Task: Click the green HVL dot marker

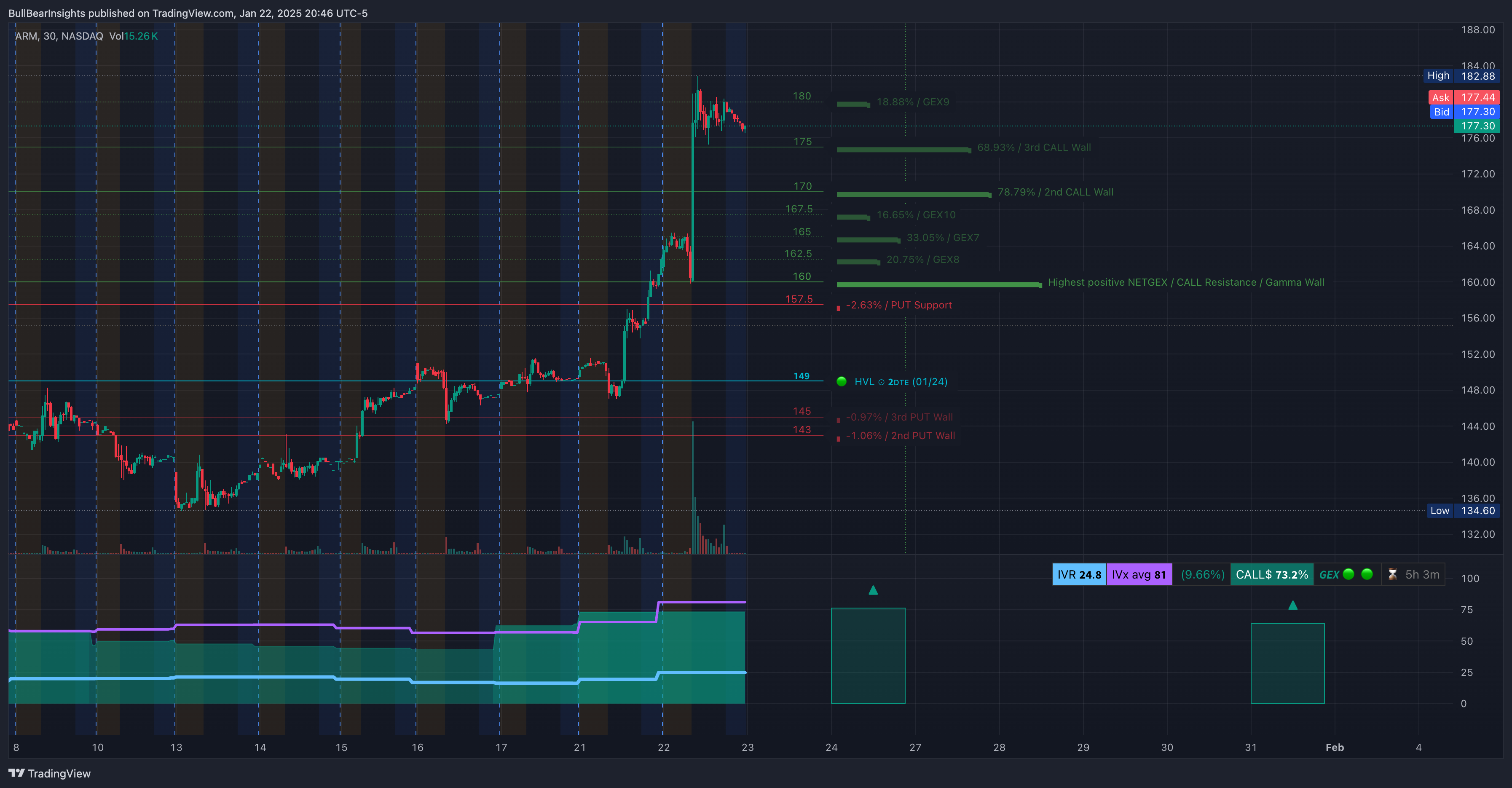Action: [841, 381]
